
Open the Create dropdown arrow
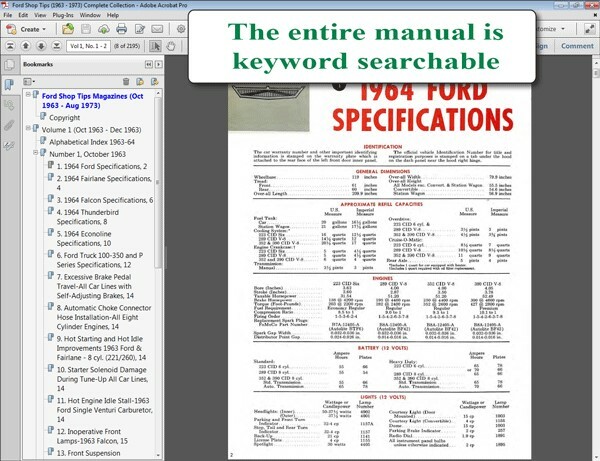click(44, 29)
